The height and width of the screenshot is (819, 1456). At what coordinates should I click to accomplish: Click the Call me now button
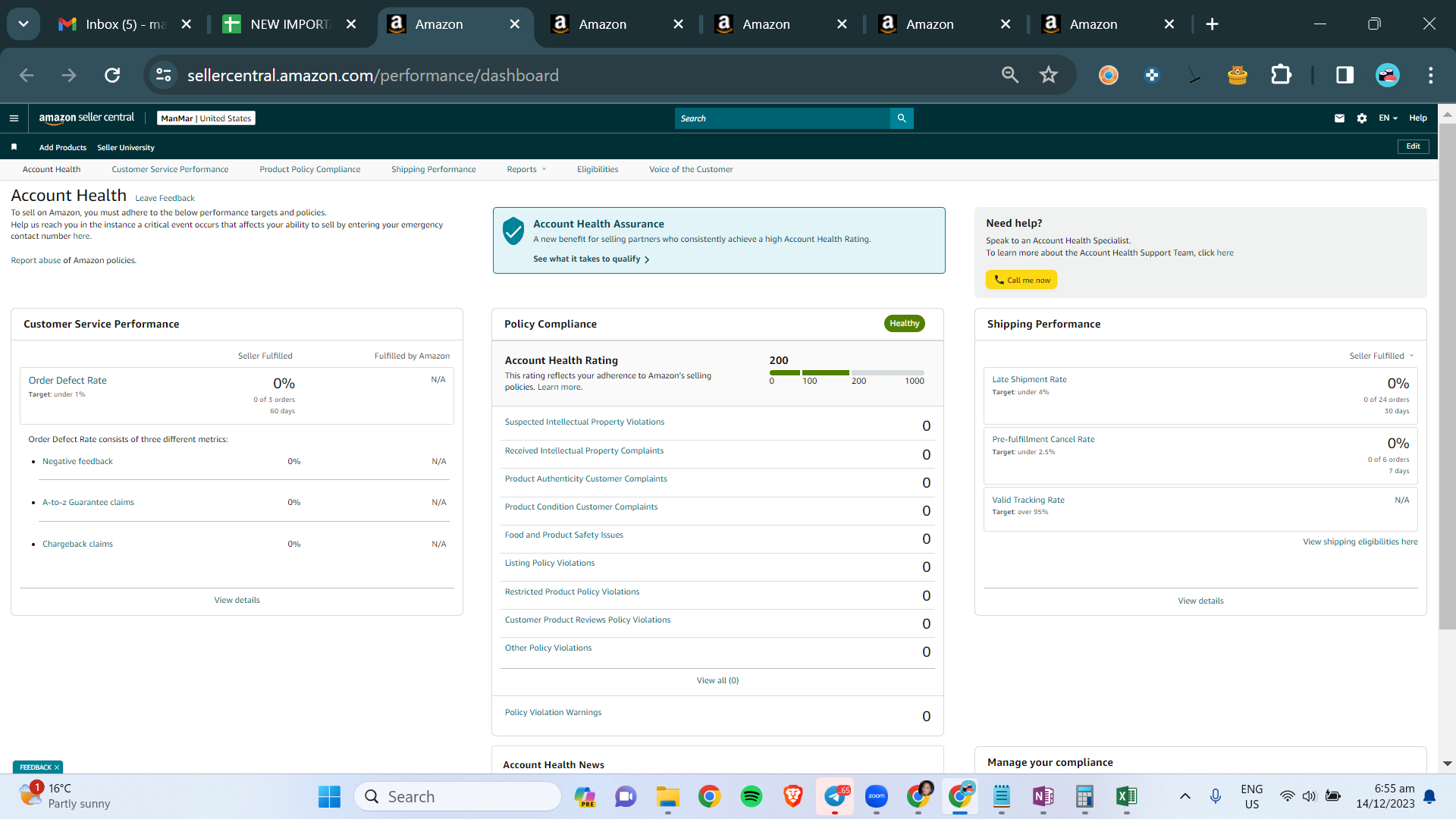[1021, 280]
